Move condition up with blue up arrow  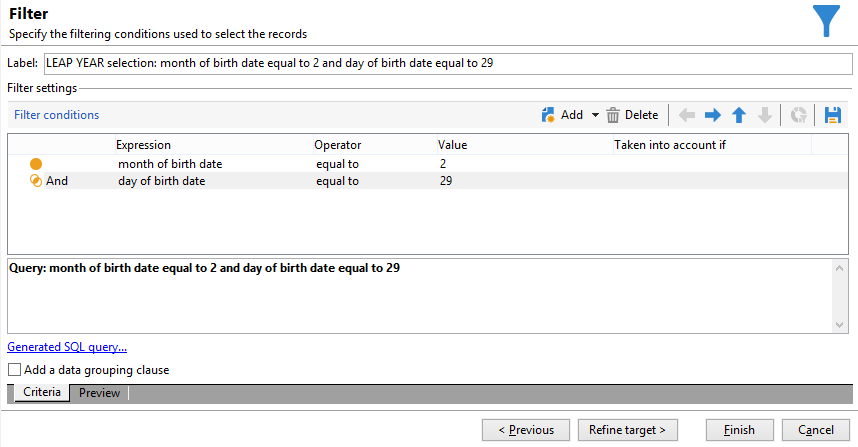739,115
